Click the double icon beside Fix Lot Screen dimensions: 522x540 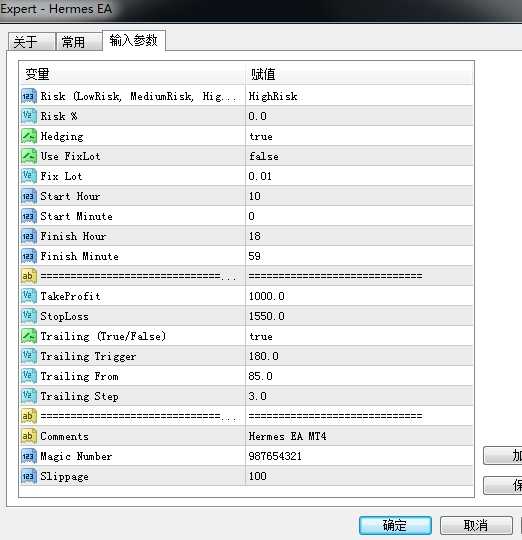pyautogui.click(x=29, y=176)
